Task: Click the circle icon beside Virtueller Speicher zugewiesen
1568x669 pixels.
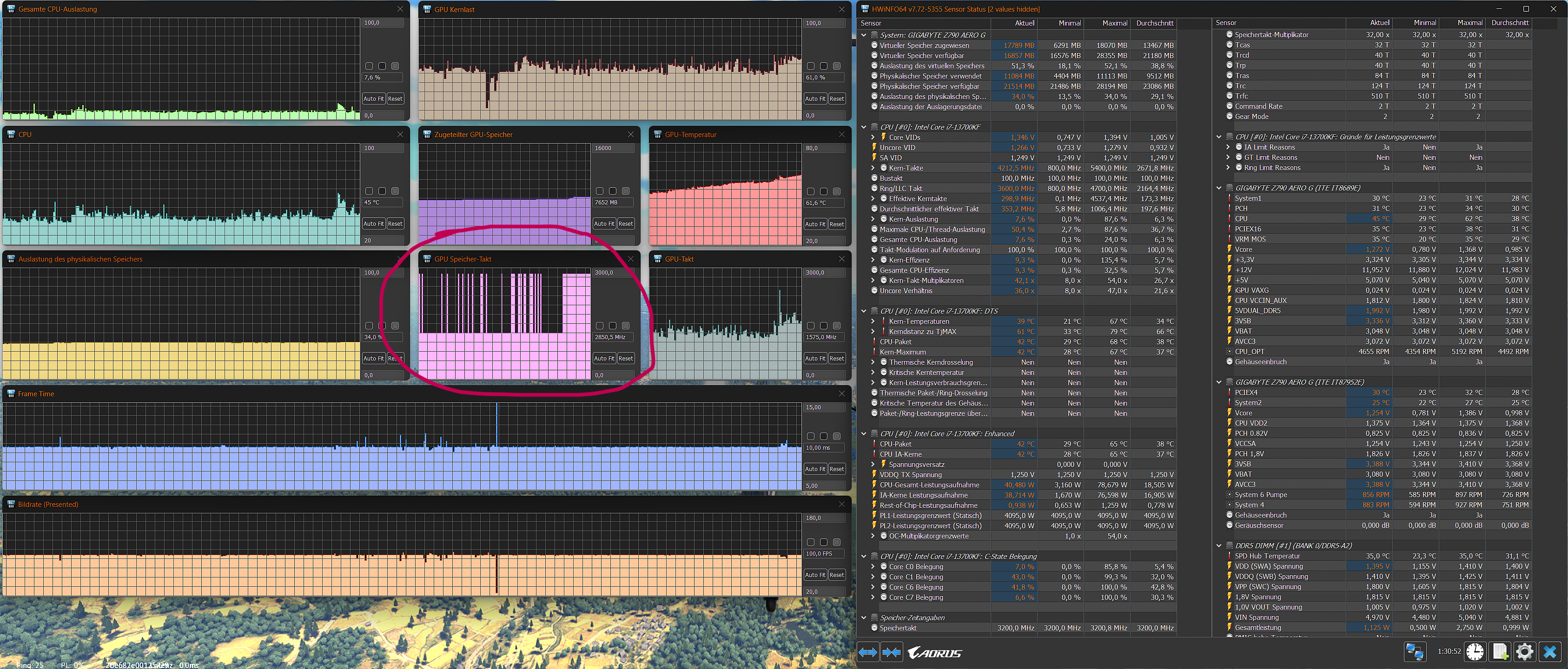Action: point(874,45)
